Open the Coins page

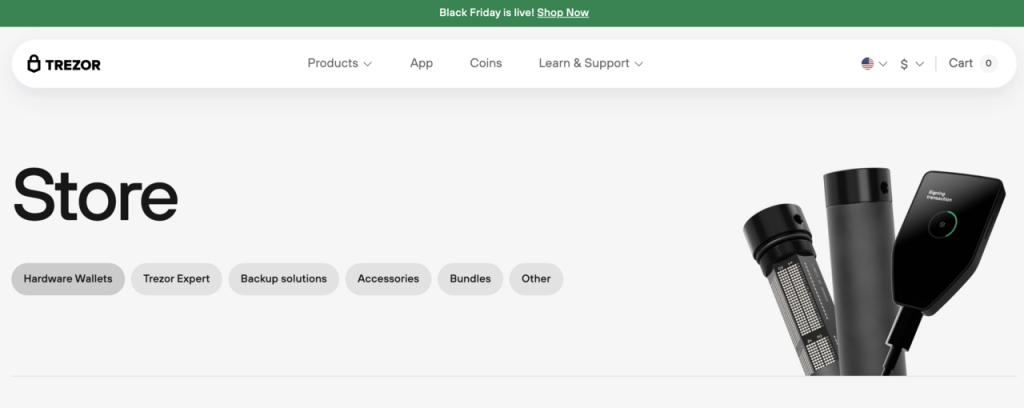click(486, 63)
